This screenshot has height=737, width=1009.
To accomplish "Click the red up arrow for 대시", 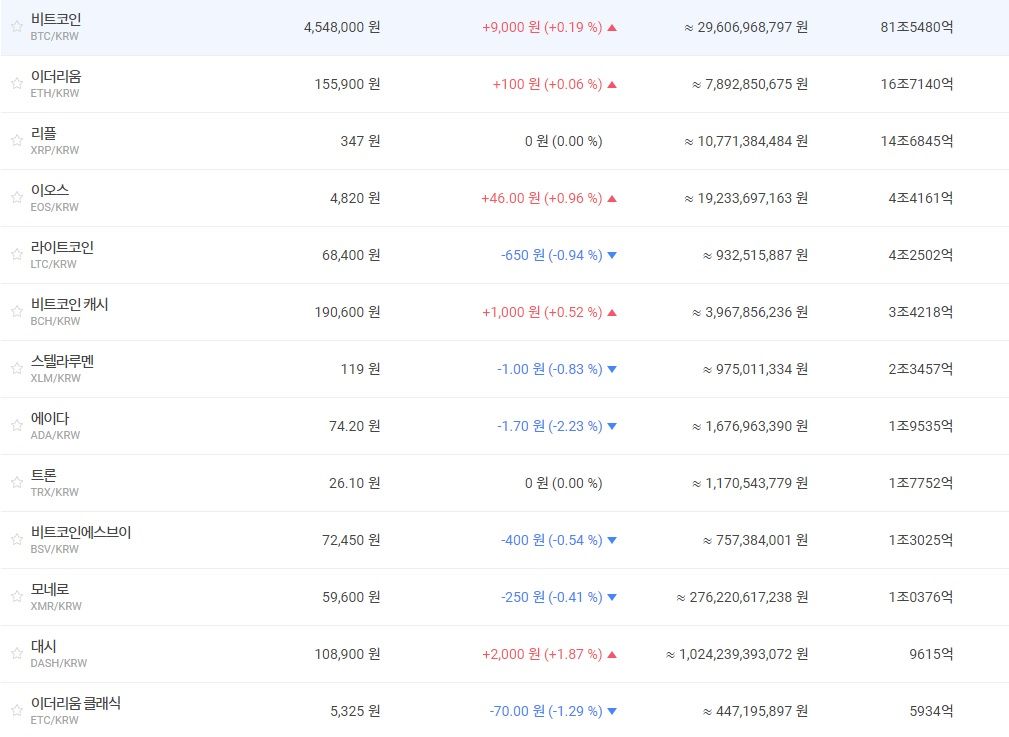I will (x=612, y=654).
